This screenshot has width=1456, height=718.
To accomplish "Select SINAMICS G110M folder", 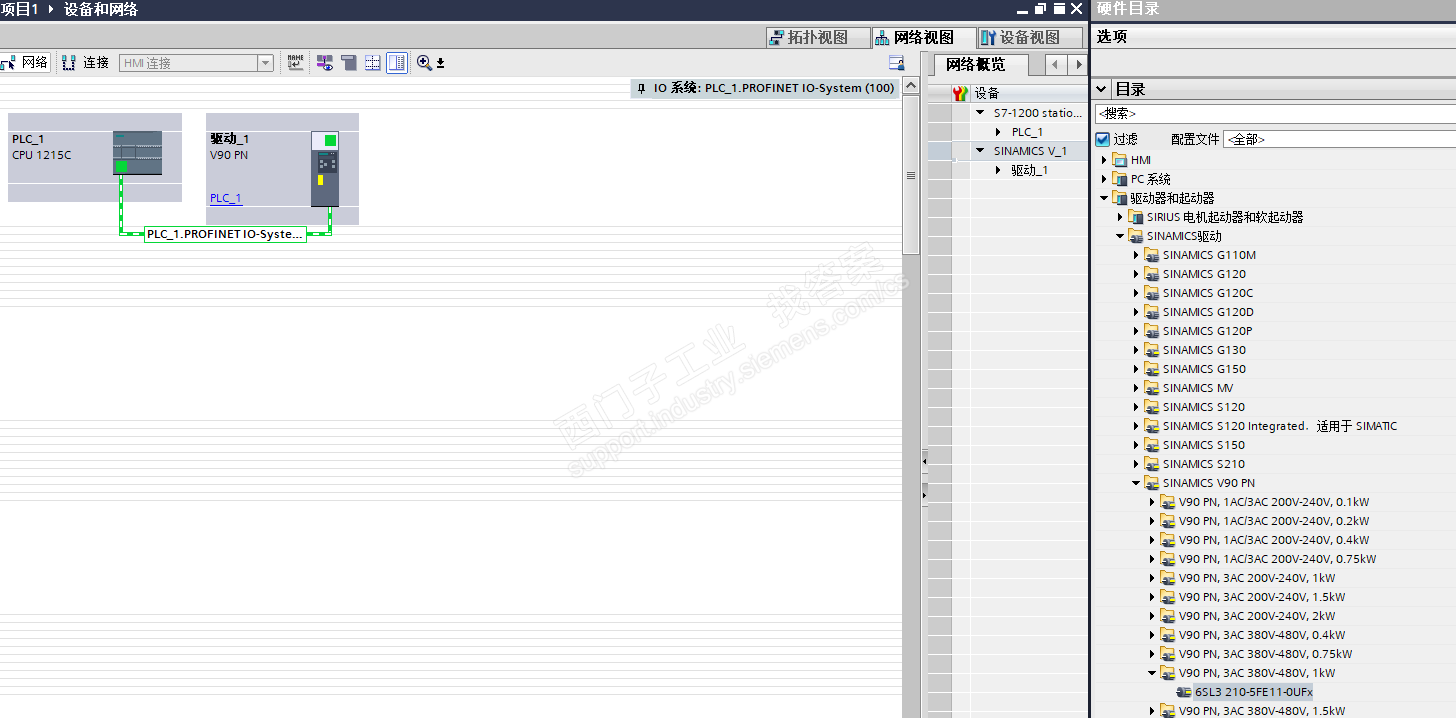I will tap(1209, 255).
